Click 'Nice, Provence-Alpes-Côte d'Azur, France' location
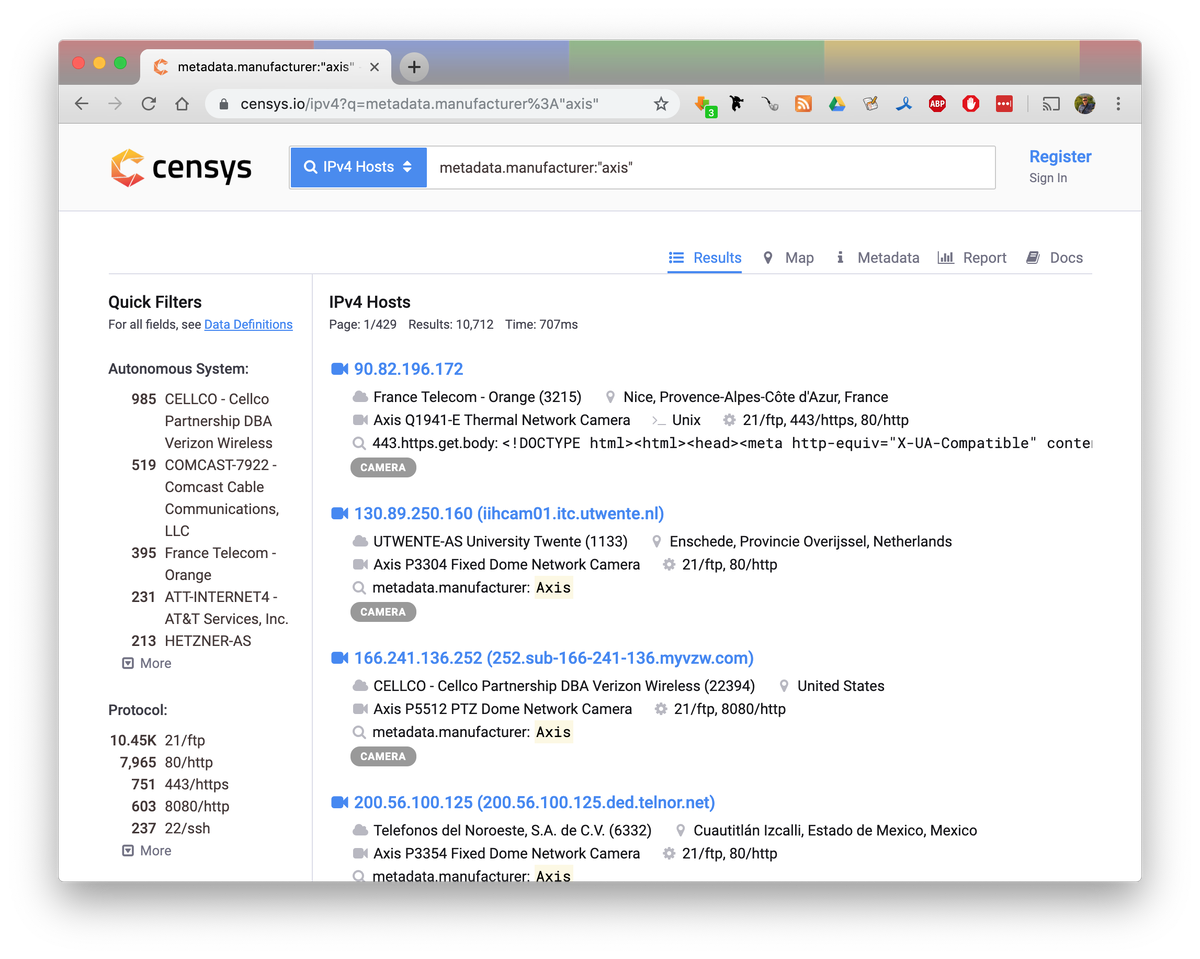The image size is (1200, 959). [756, 397]
